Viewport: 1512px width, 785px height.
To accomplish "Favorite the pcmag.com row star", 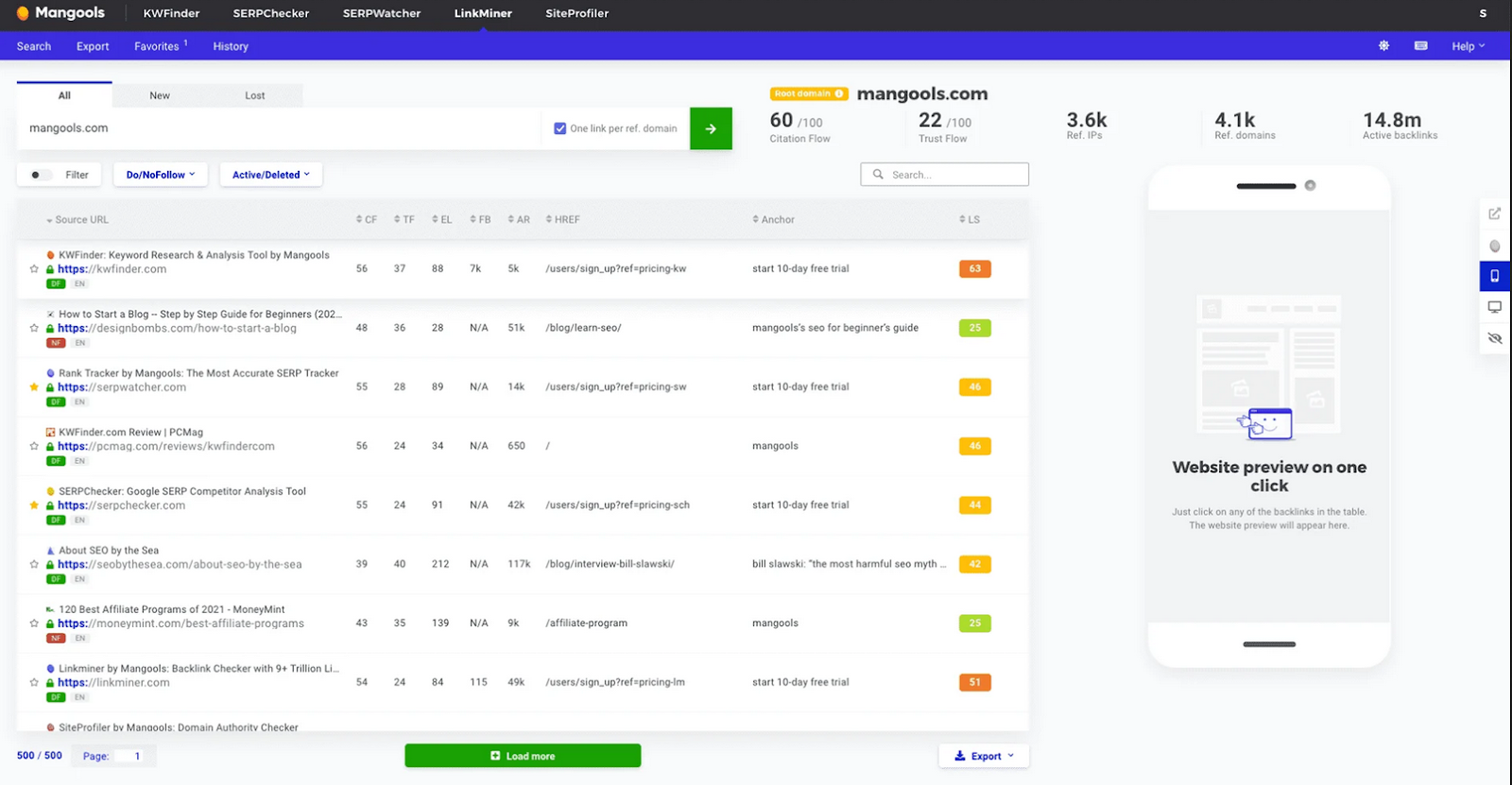I will 35,446.
